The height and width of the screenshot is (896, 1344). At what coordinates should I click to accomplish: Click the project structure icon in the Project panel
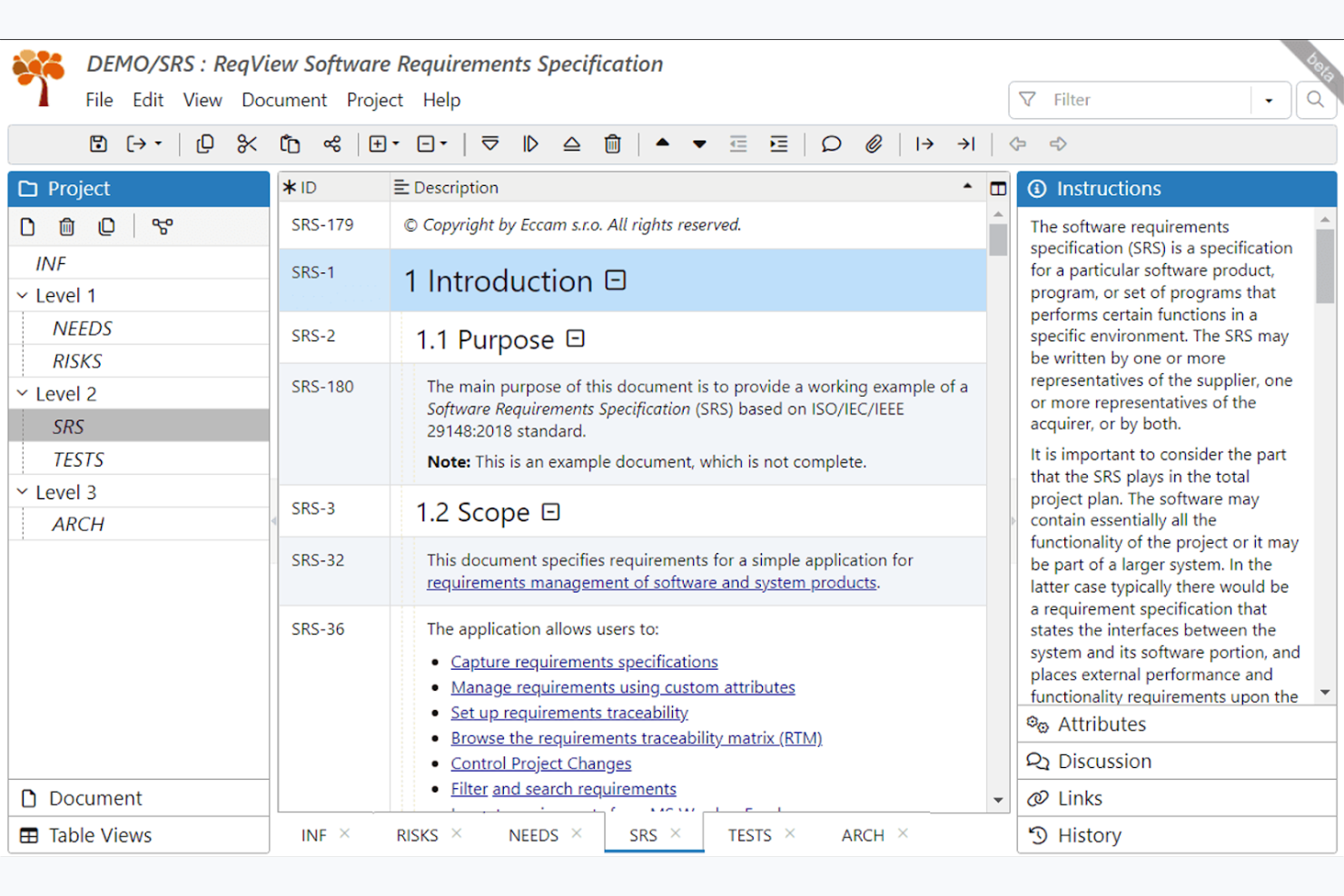tap(163, 227)
